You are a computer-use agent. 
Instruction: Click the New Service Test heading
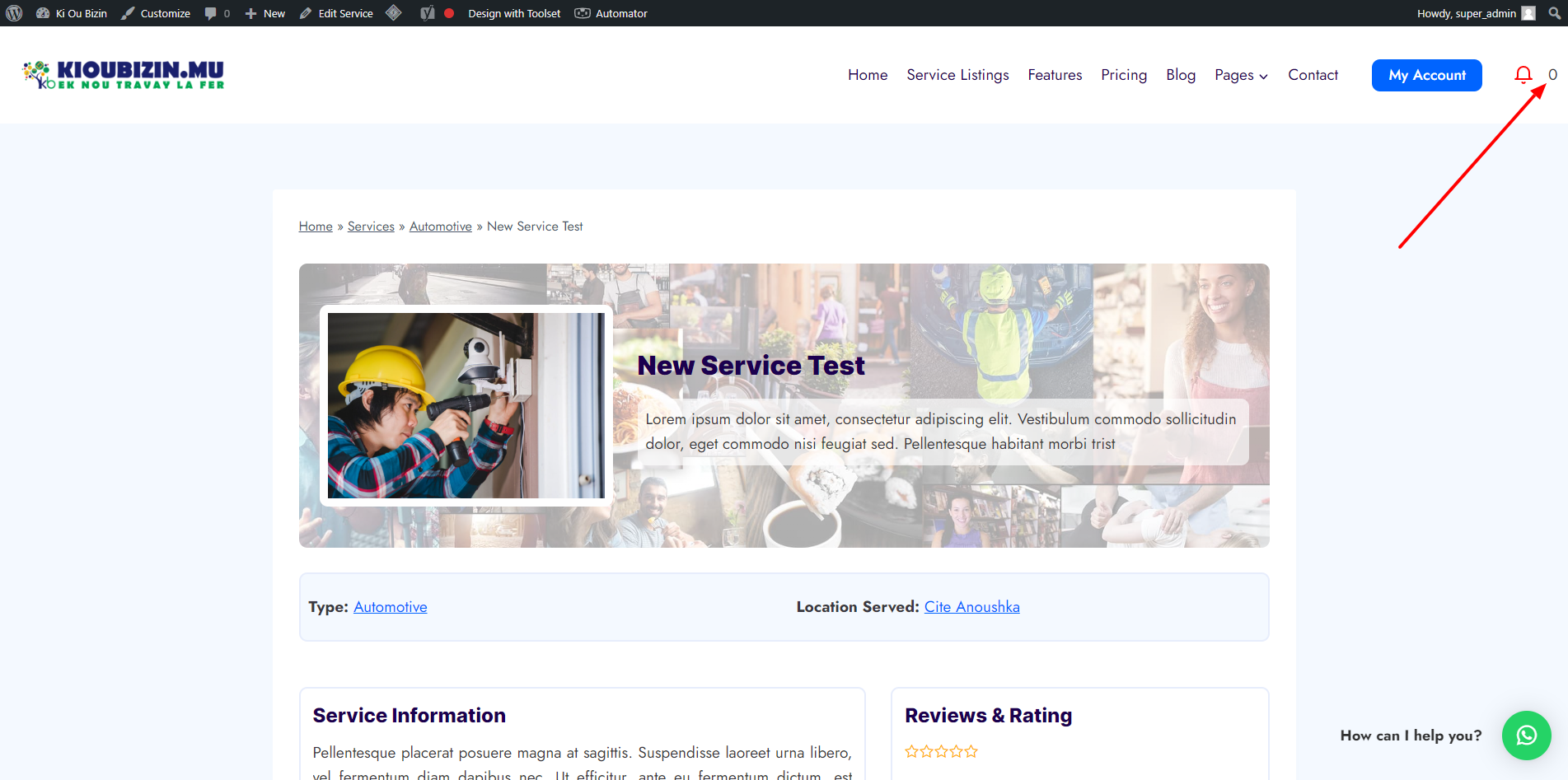tap(751, 366)
